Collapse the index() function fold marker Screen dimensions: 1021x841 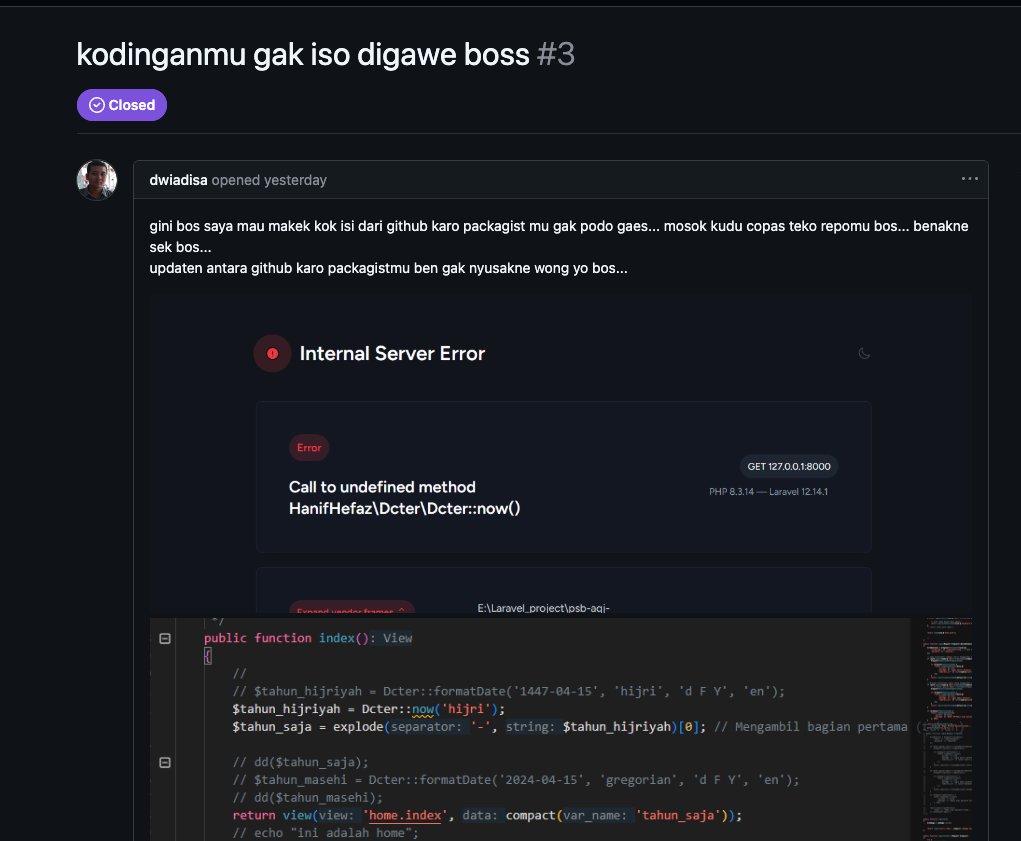(165, 639)
